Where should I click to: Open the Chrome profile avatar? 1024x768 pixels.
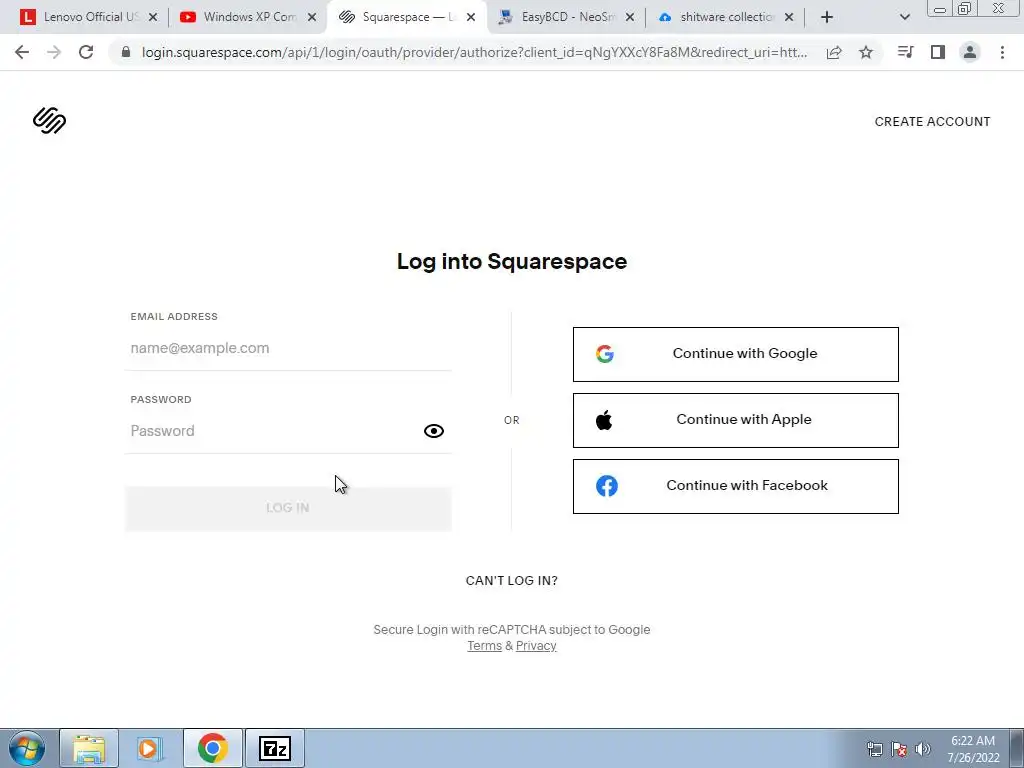pyautogui.click(x=970, y=52)
